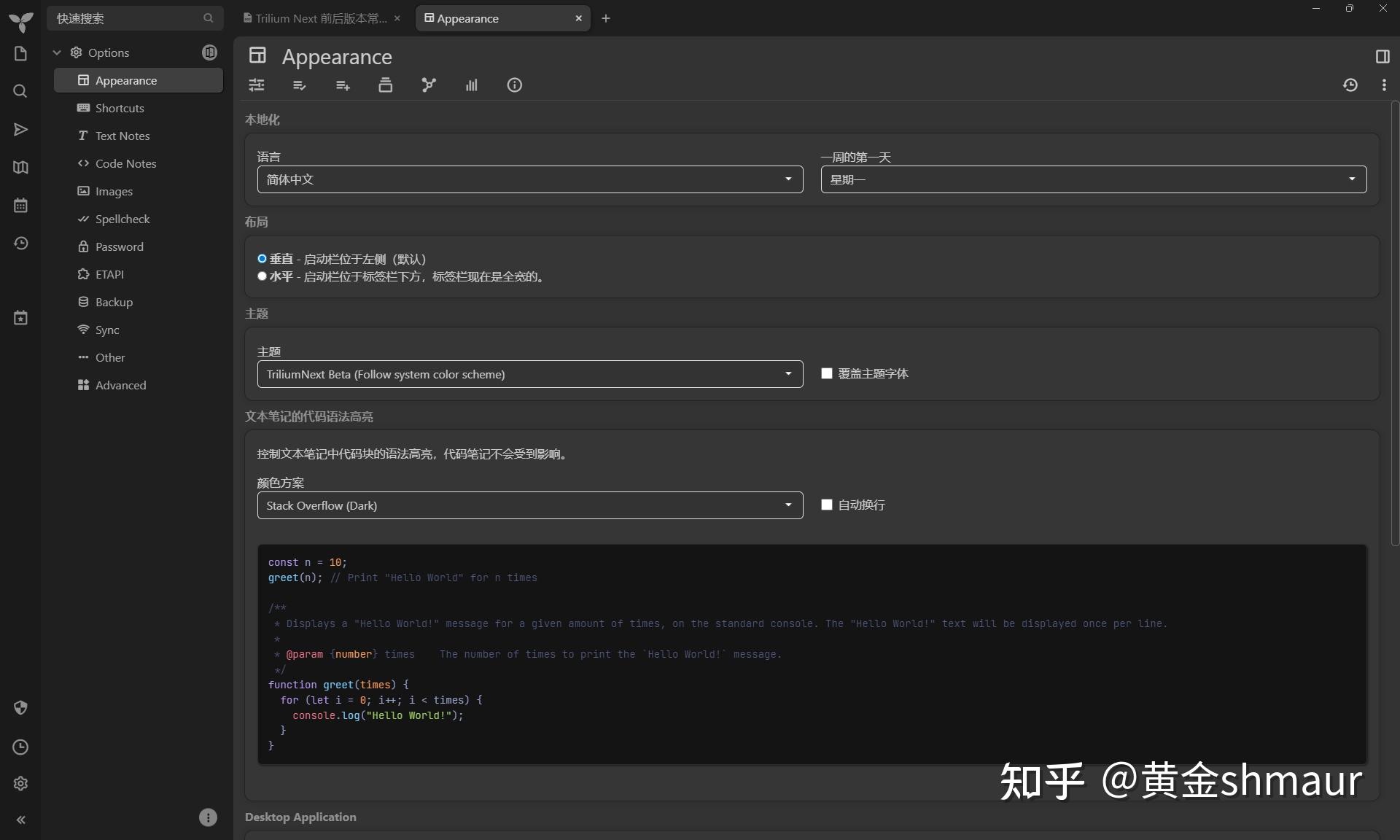Click the quick search magnifier icon
The width and height of the screenshot is (1400, 840).
[x=208, y=18]
